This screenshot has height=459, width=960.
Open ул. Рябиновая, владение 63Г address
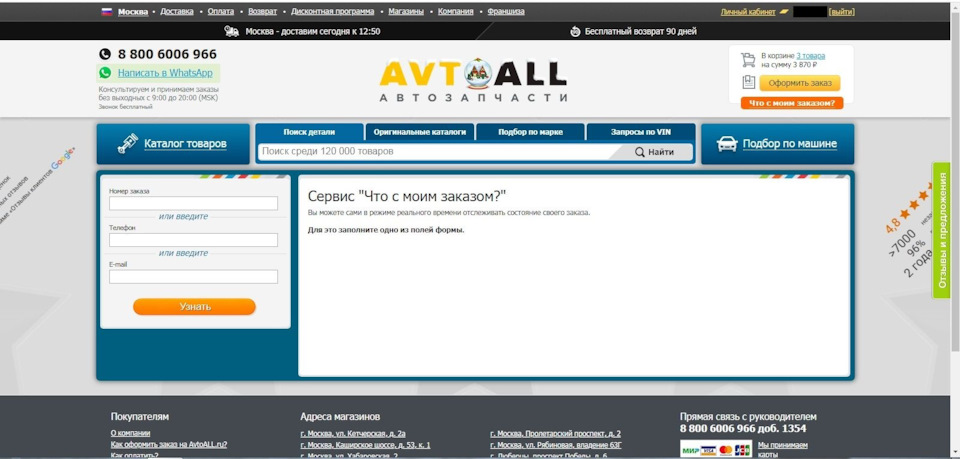click(556, 444)
